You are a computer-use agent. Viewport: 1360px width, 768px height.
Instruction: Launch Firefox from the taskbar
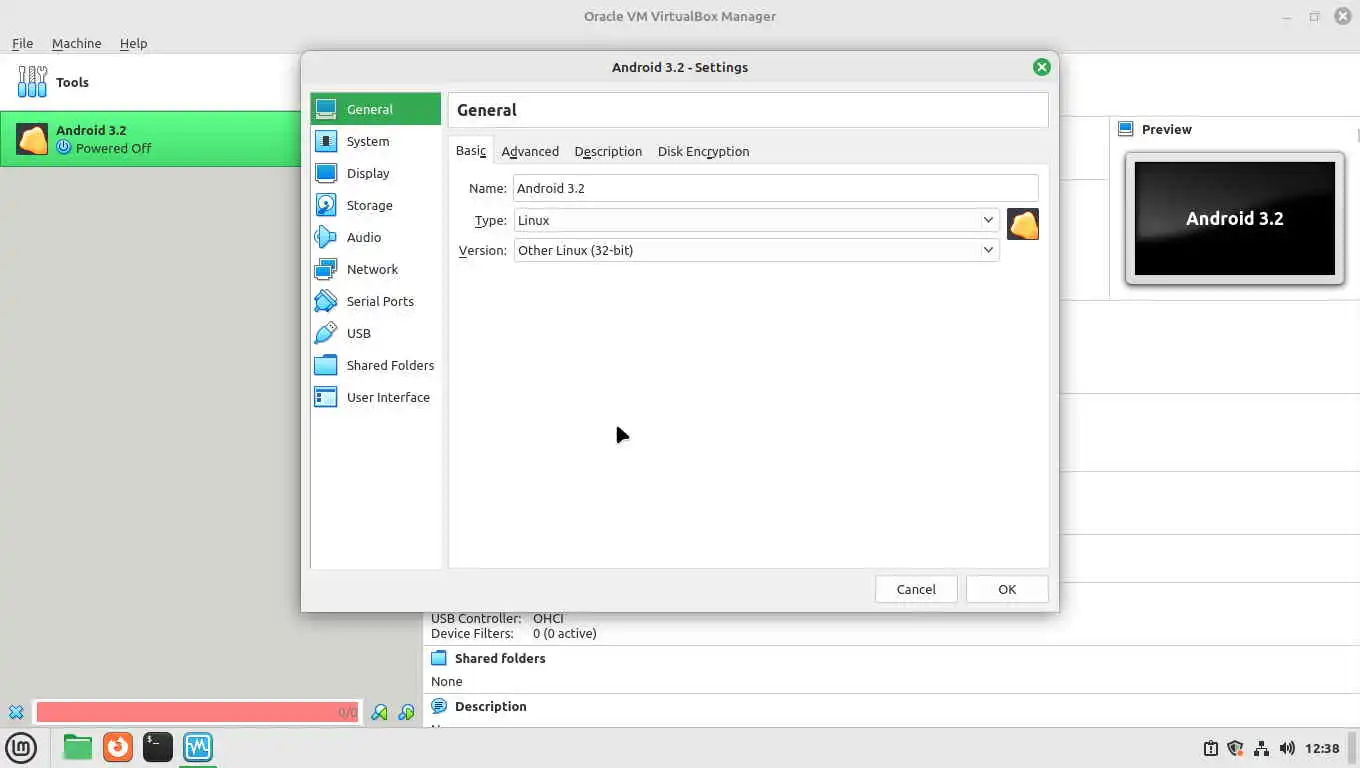(x=118, y=747)
